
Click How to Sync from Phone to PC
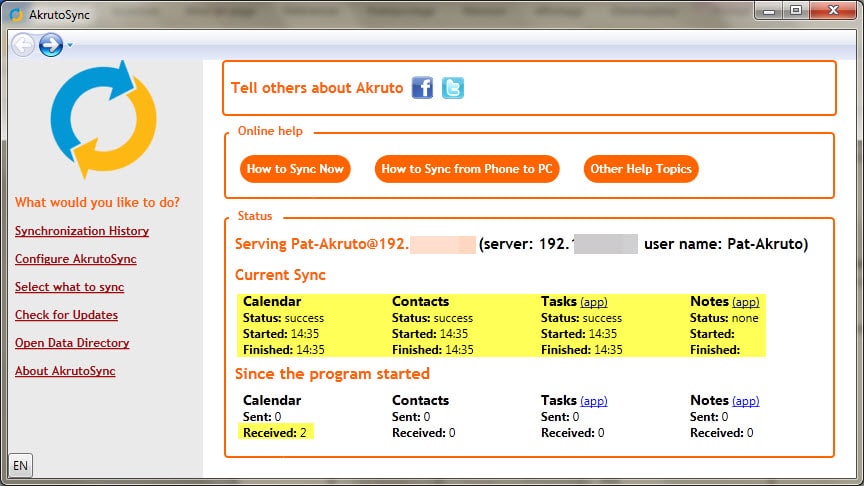pos(467,169)
